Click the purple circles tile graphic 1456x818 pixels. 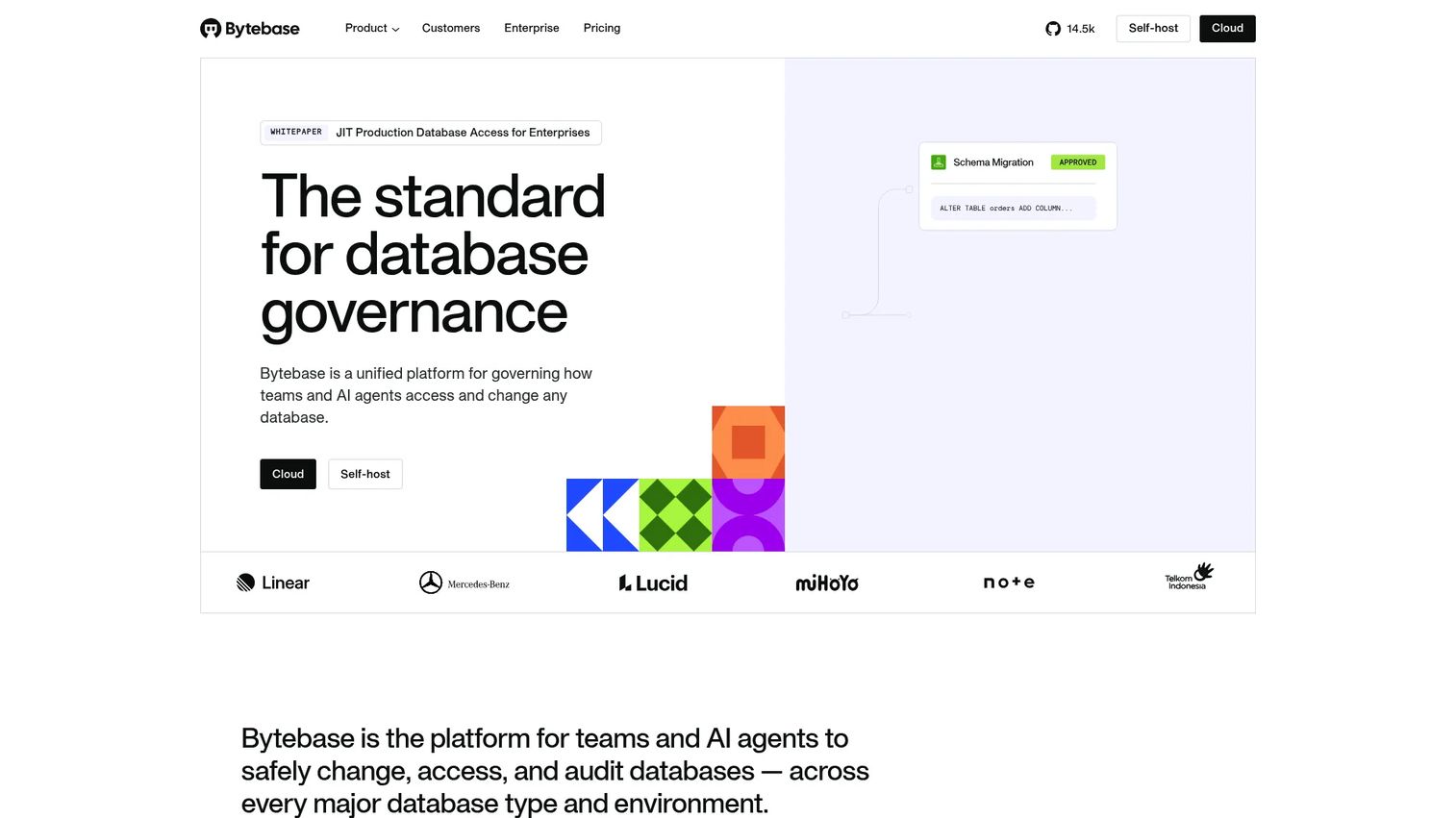coord(748,515)
